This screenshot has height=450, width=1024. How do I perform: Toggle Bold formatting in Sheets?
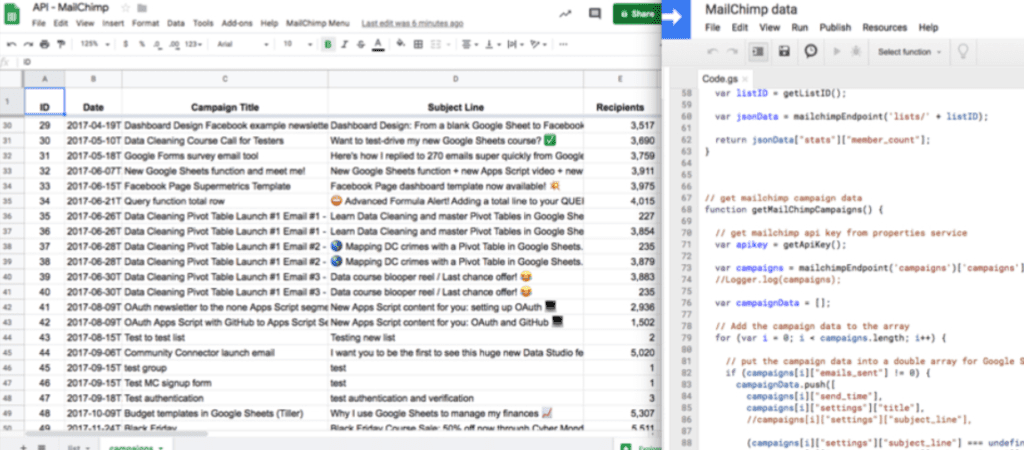point(328,44)
